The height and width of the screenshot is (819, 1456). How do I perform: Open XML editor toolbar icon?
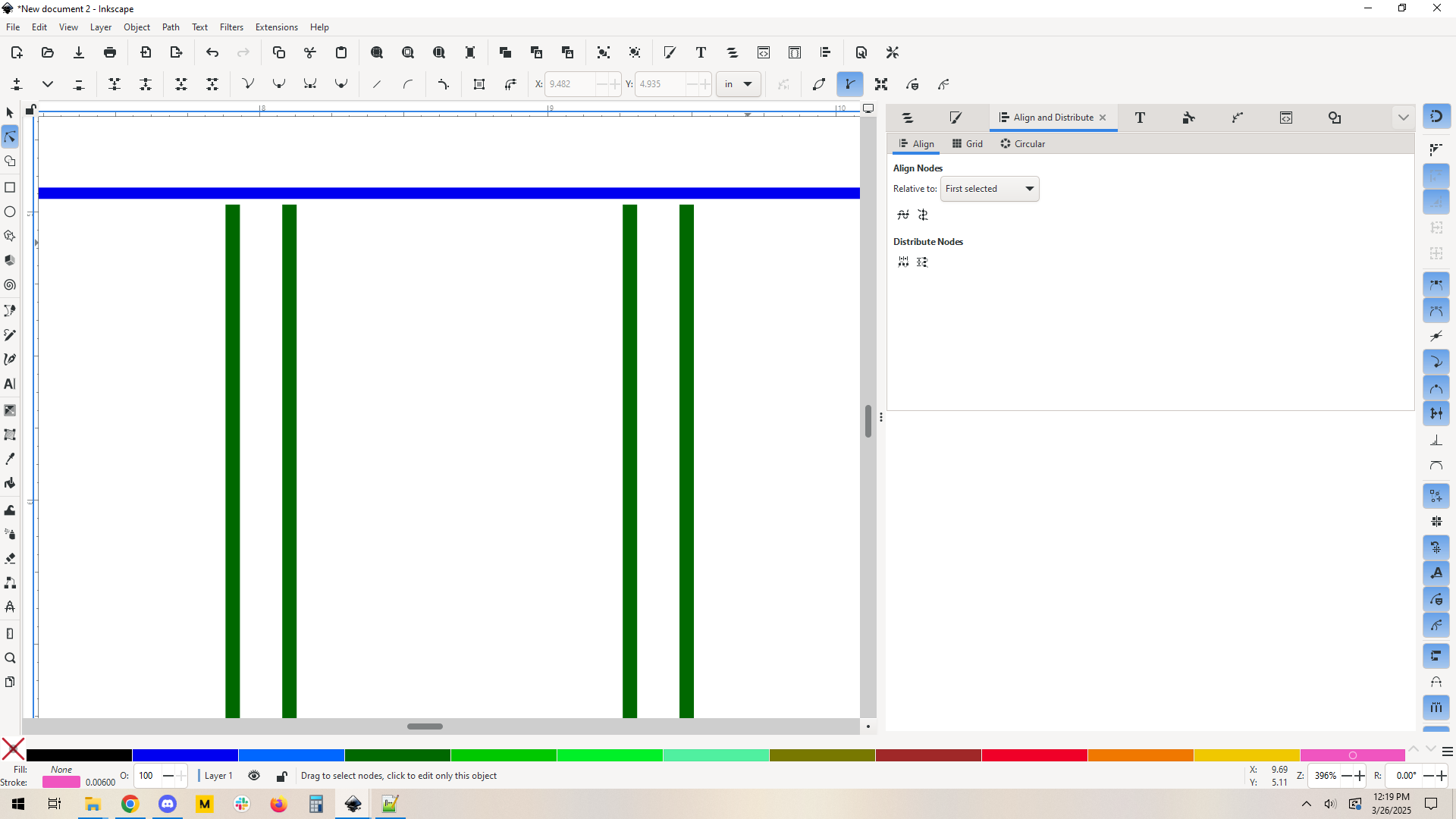coord(764,52)
